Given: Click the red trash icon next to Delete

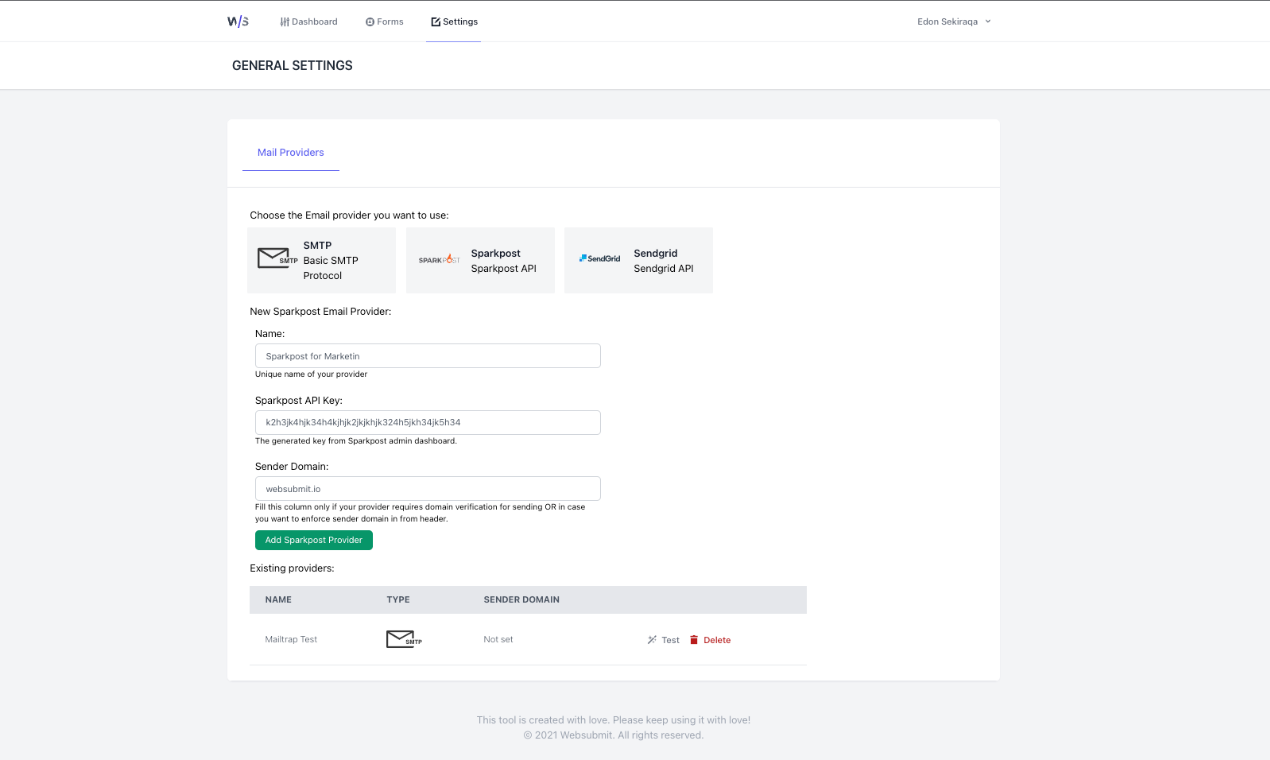Looking at the screenshot, I should click(x=692, y=639).
